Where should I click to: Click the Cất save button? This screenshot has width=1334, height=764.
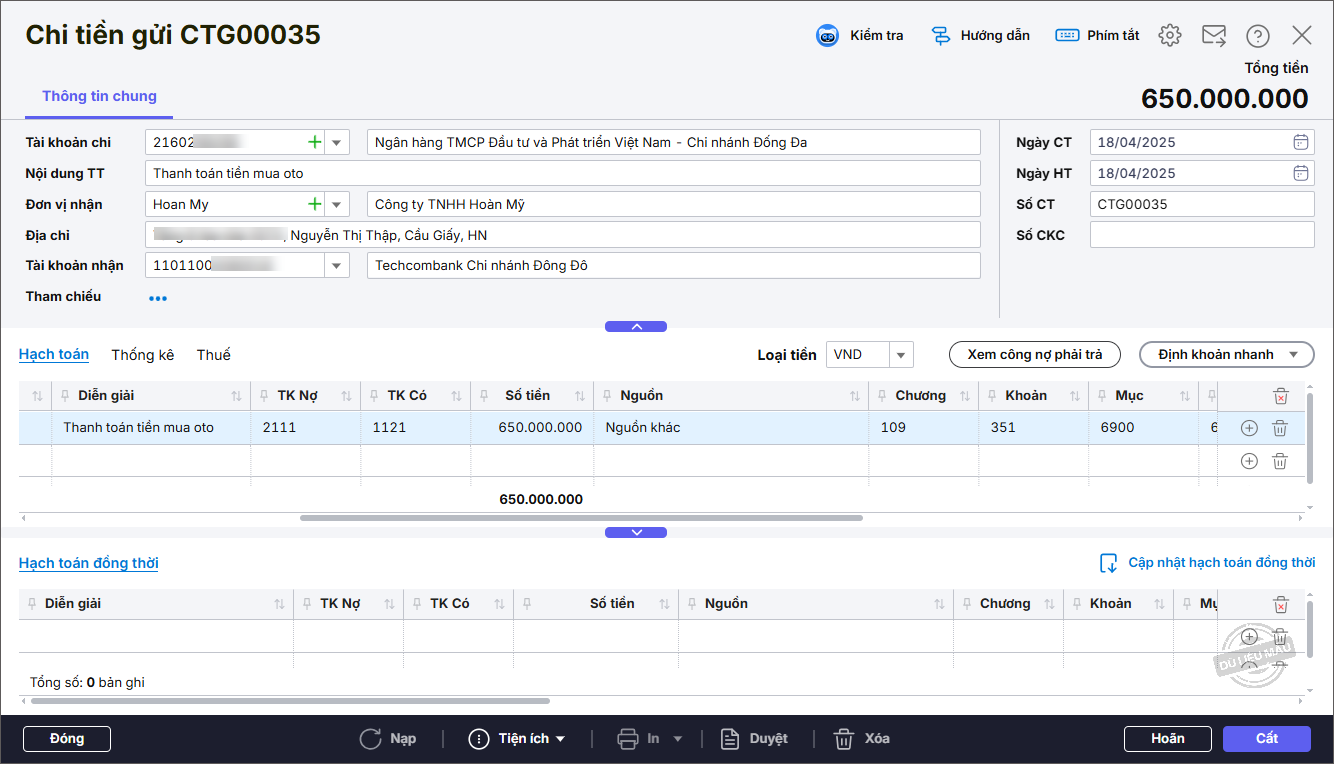(1266, 739)
